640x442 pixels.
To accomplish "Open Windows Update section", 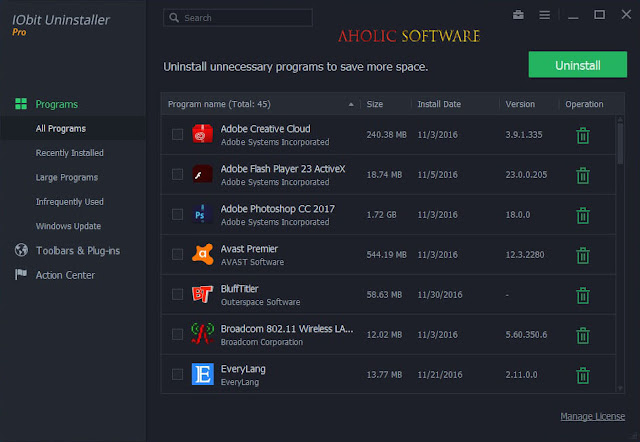I will pyautogui.click(x=68, y=226).
